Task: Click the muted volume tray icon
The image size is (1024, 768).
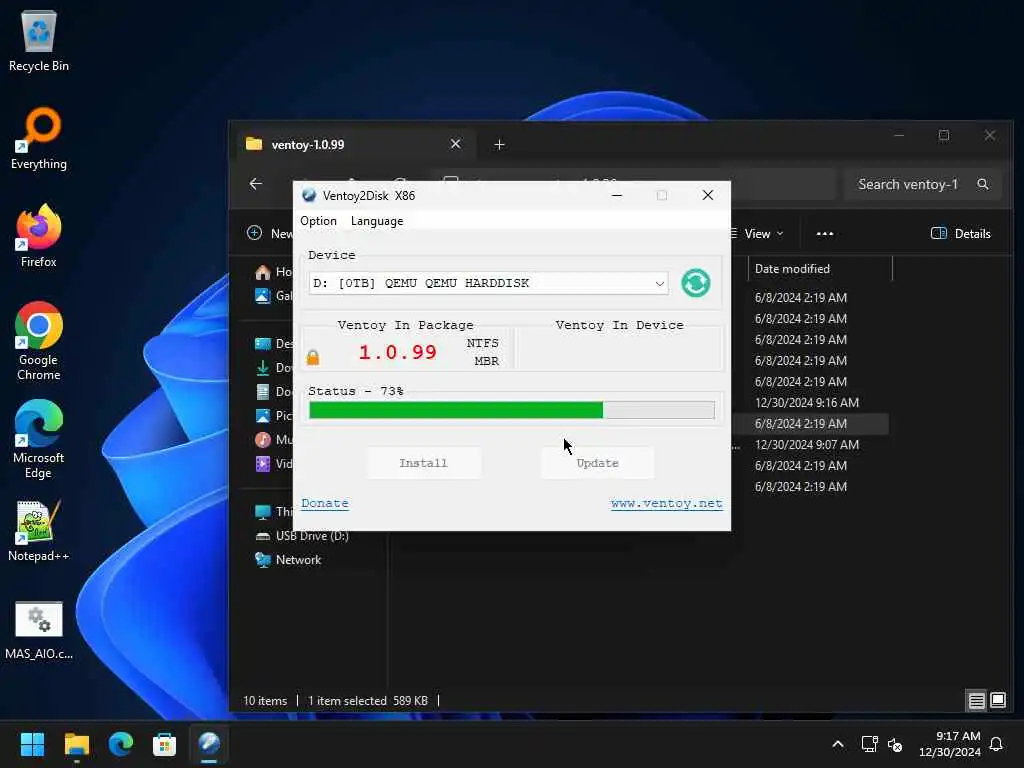Action: tap(895, 744)
